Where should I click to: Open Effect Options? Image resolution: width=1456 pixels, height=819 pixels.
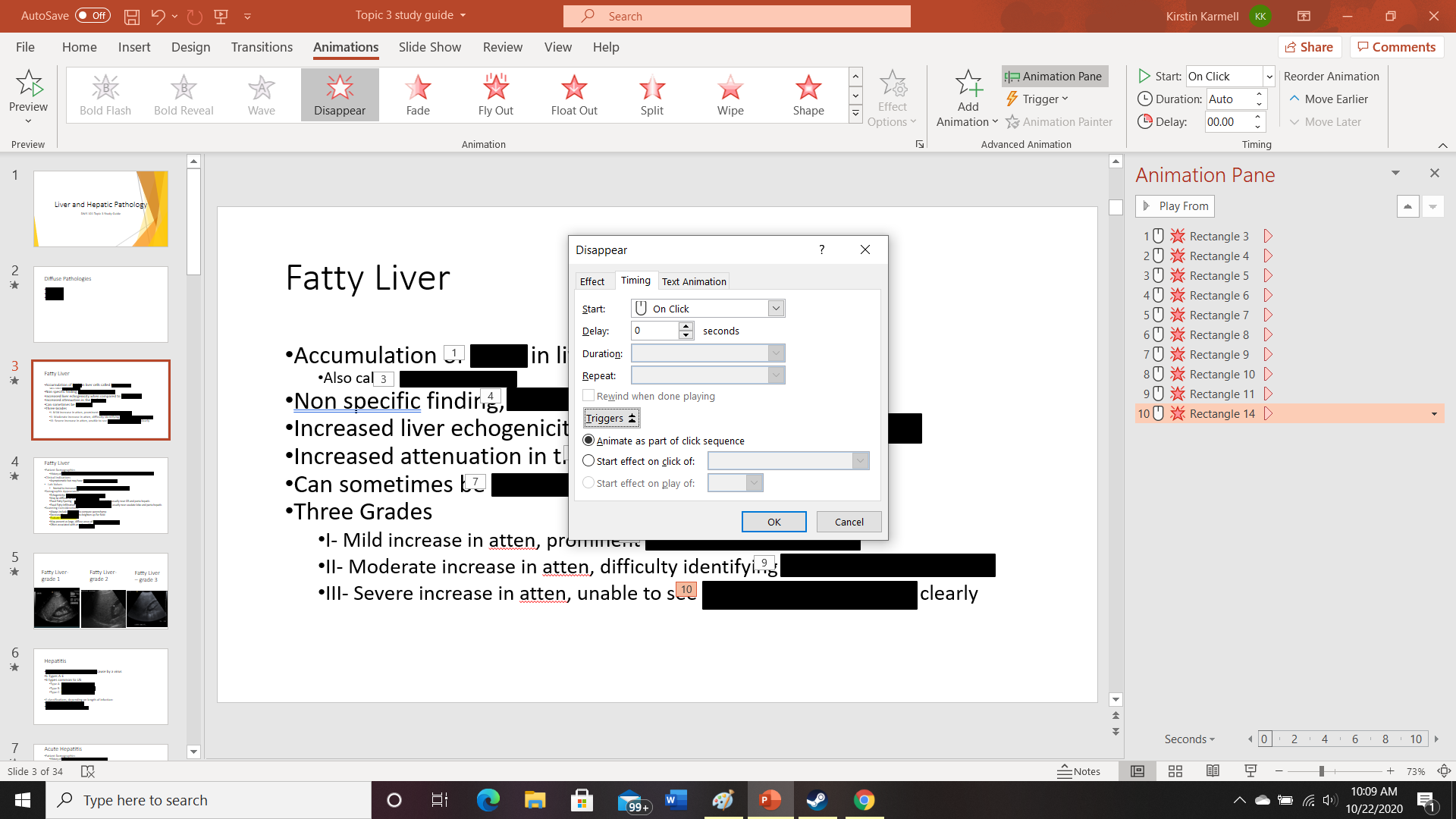tap(893, 97)
